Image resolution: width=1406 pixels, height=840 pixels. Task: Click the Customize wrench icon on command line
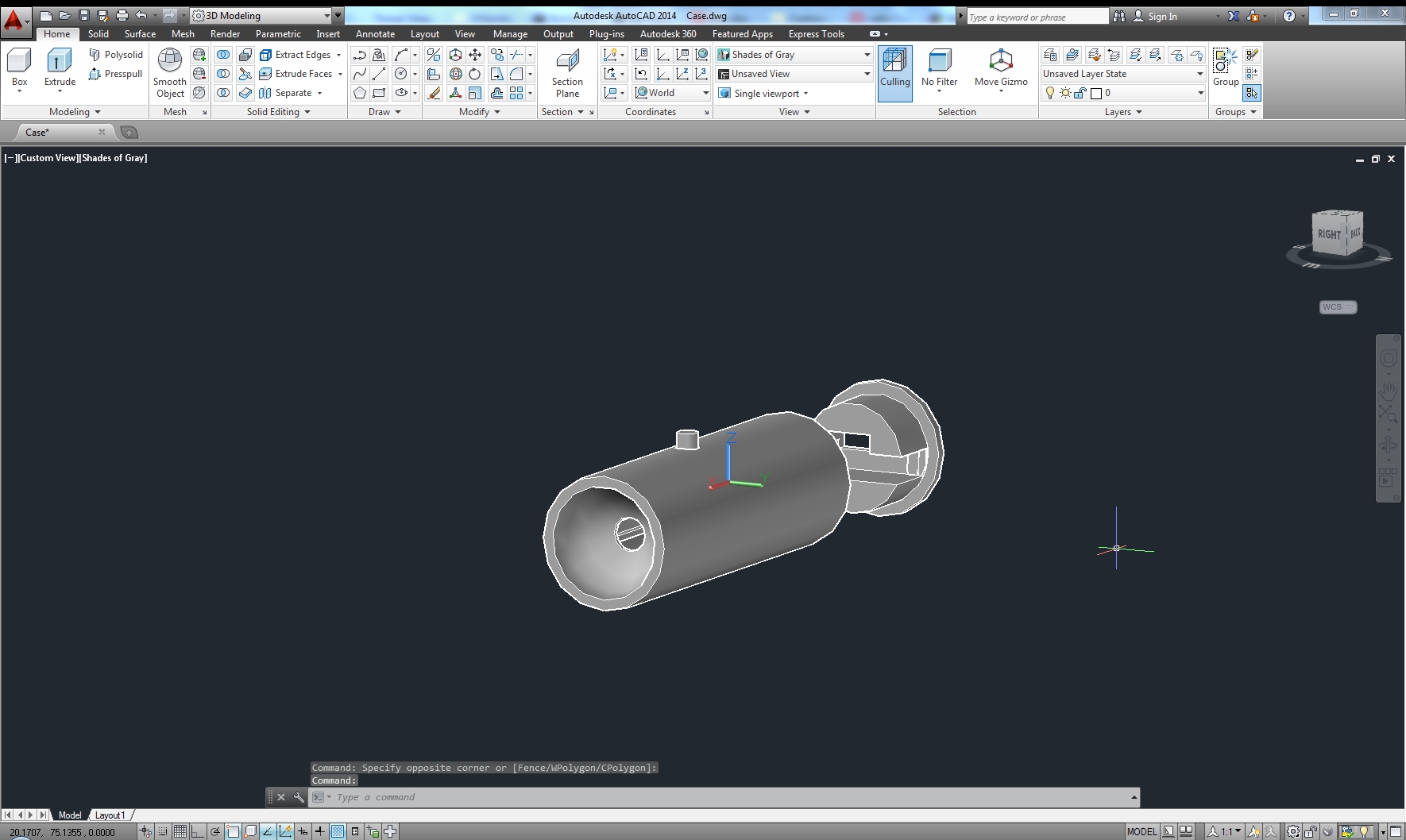pos(299,797)
